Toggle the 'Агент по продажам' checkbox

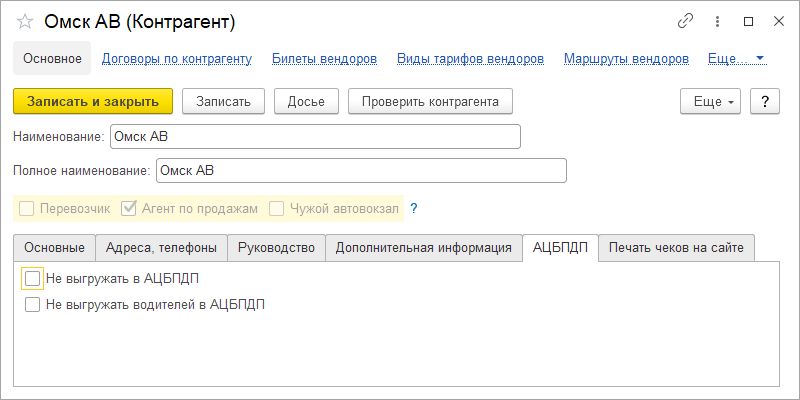(x=129, y=208)
